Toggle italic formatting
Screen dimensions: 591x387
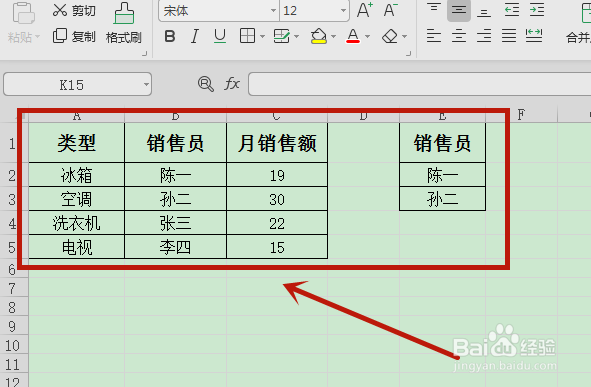coord(194,37)
